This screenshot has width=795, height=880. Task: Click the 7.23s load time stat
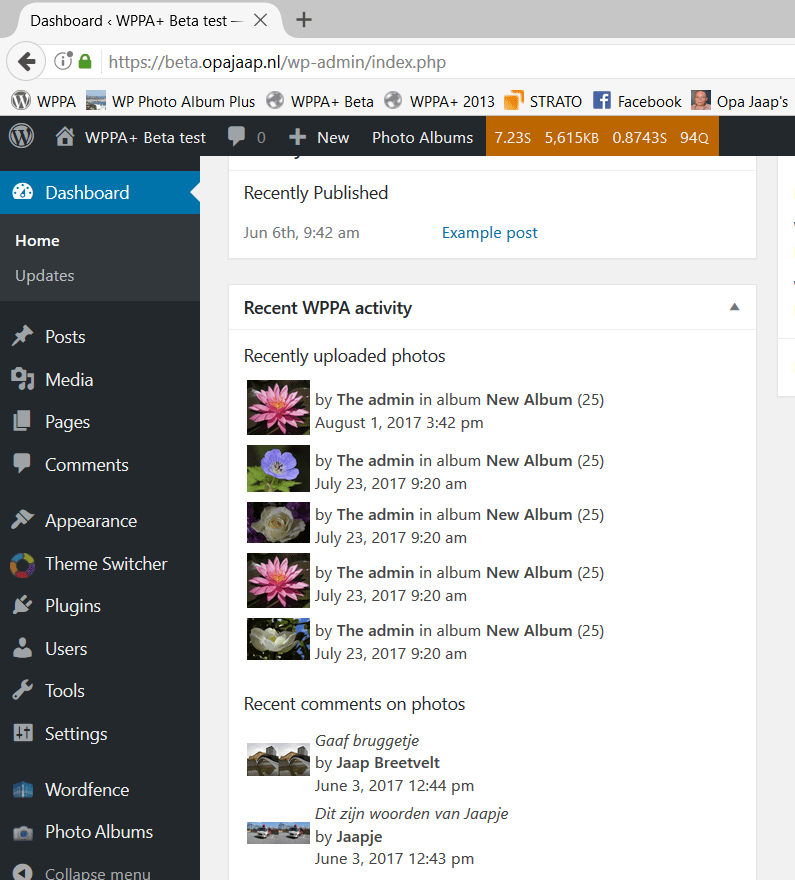(512, 138)
